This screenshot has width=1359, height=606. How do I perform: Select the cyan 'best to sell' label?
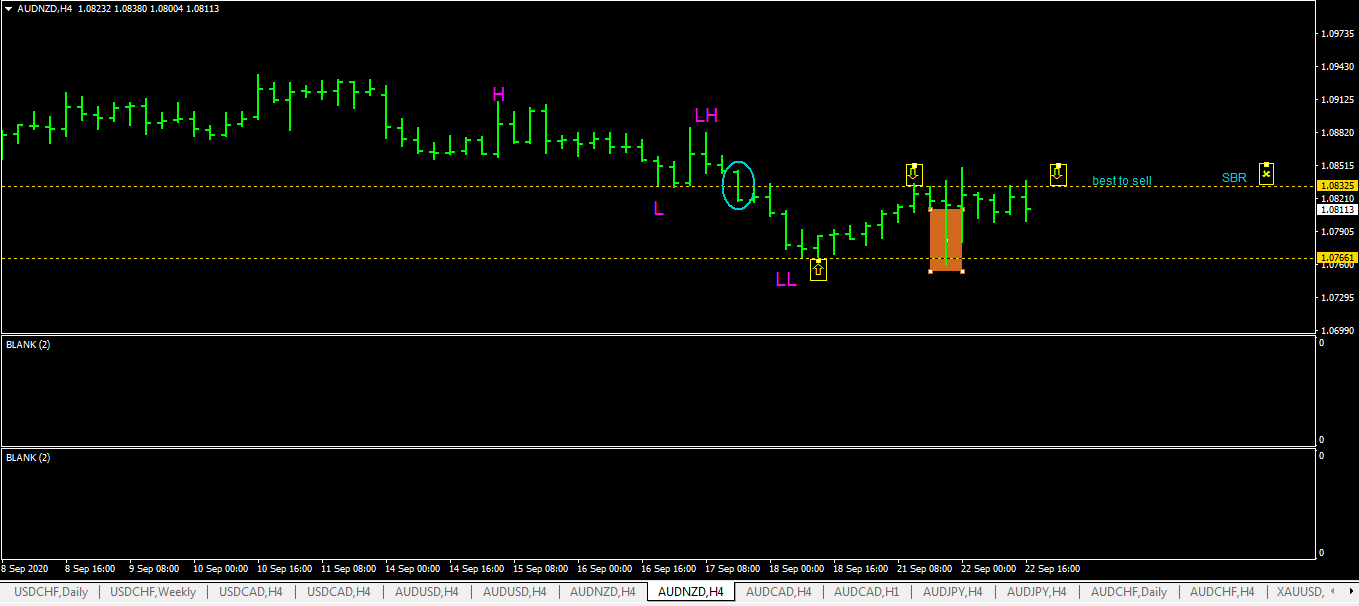coord(1122,181)
